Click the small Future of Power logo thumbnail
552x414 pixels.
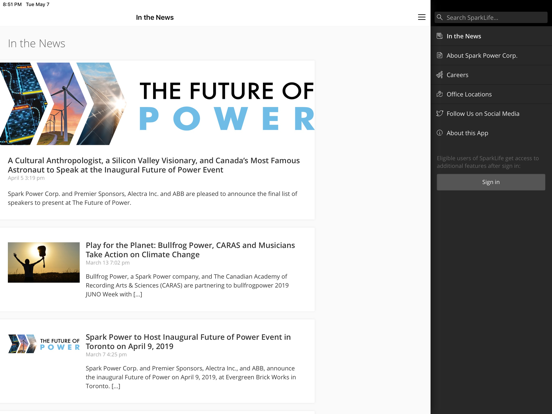(44, 344)
